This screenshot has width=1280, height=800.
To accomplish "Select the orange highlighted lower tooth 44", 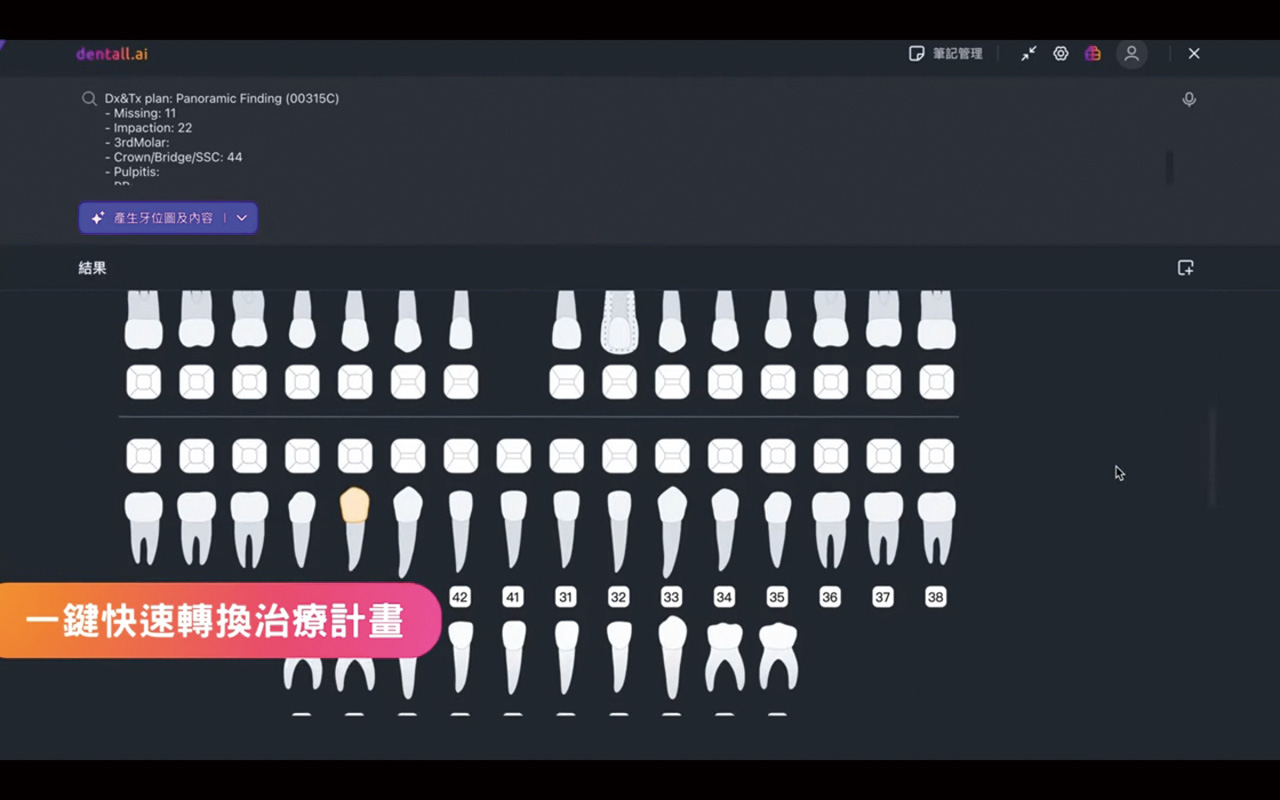I will pos(355,529).
